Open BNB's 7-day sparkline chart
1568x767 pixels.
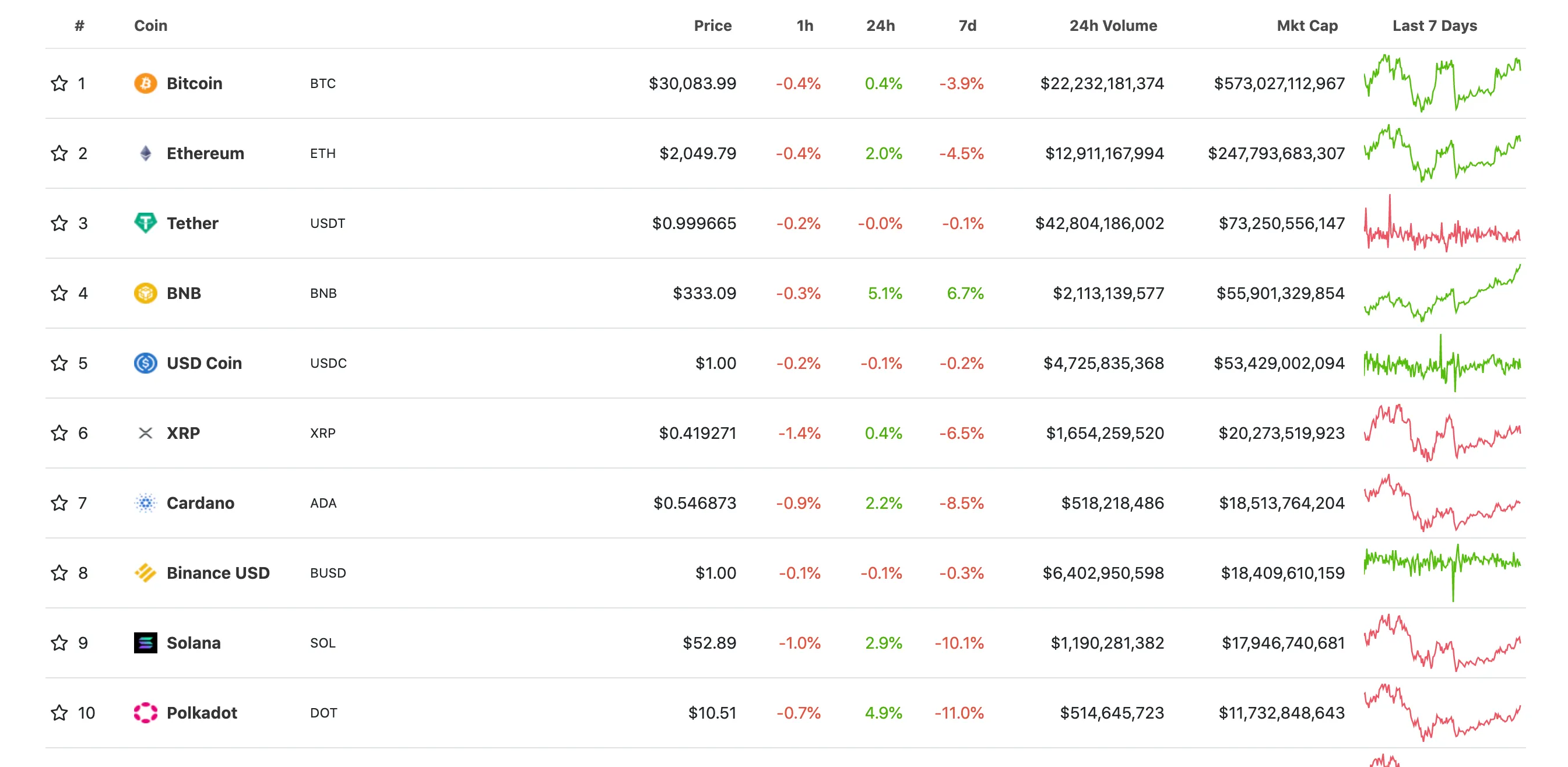click(1442, 293)
